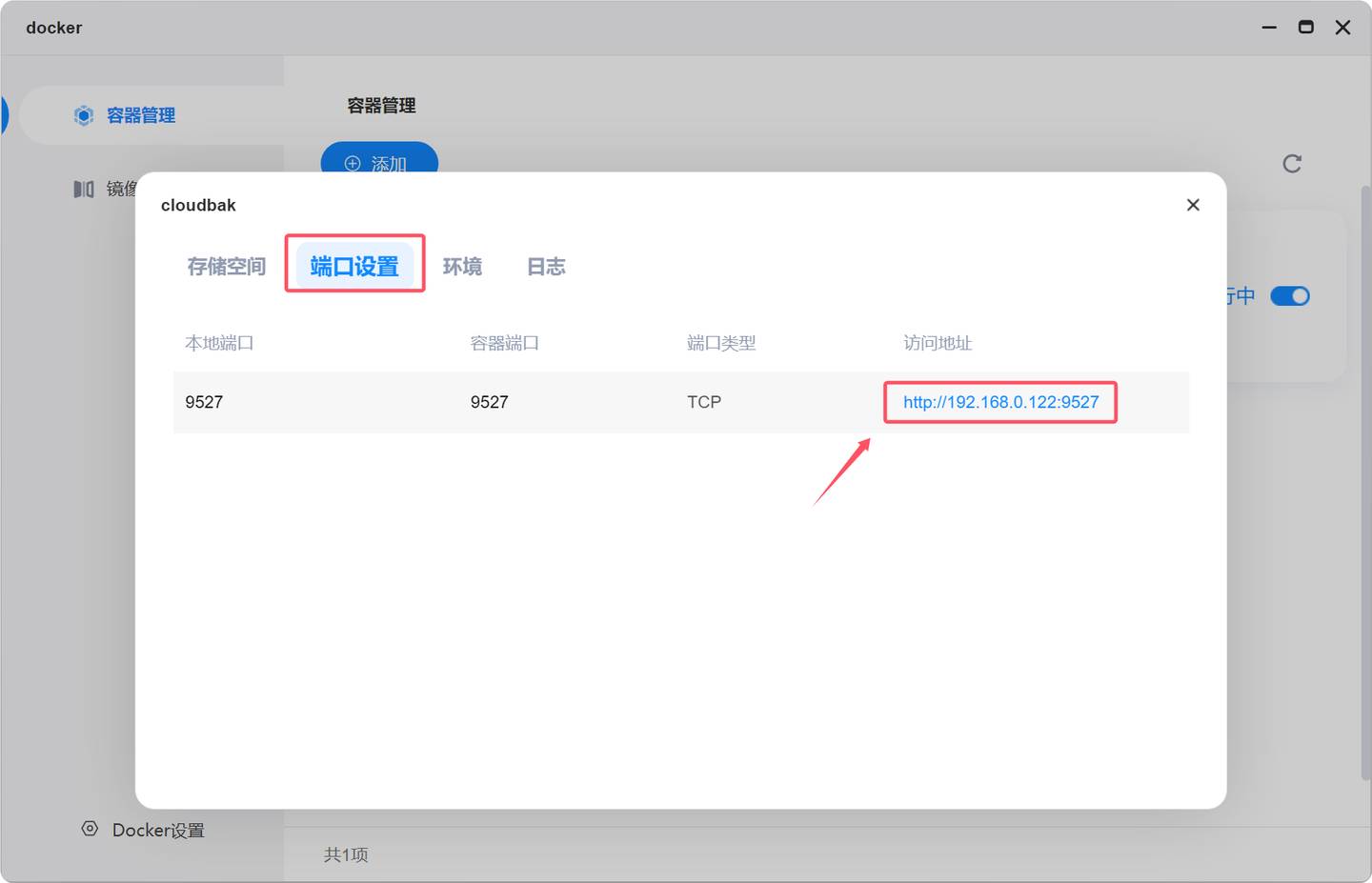Close the docker window
This screenshot has width=1372, height=883.
[1342, 28]
